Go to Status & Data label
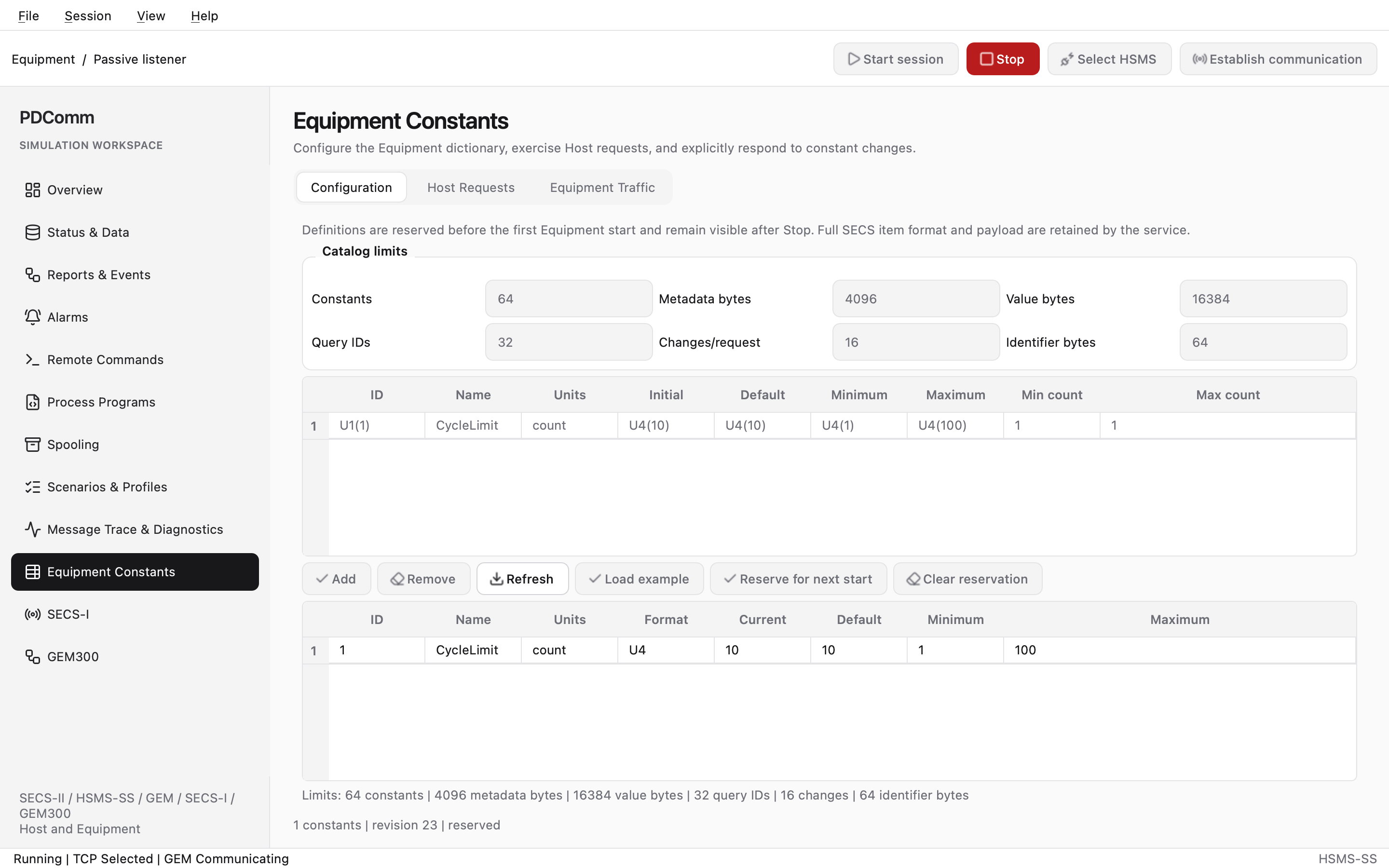1389x868 pixels. [88, 232]
